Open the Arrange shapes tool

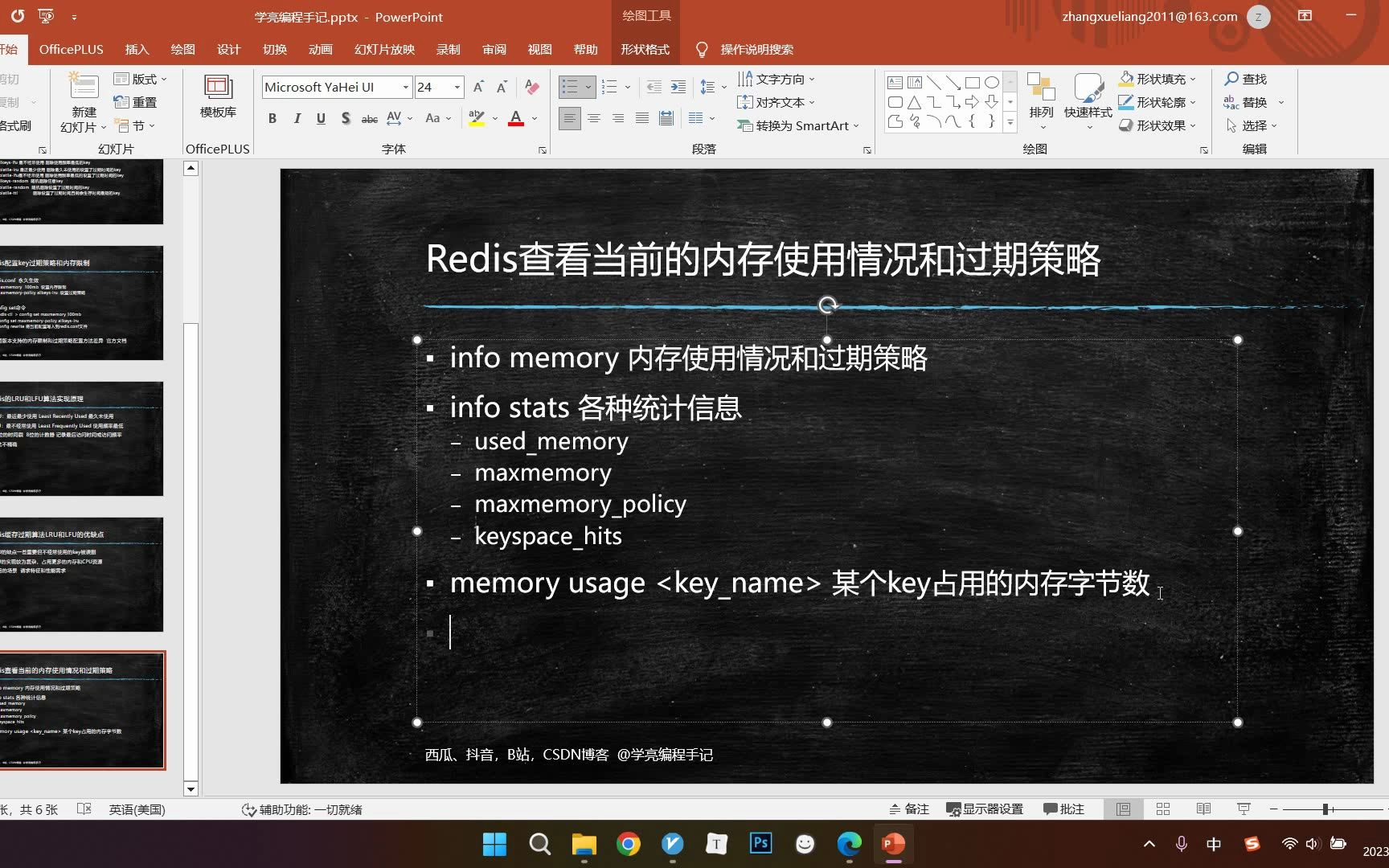pyautogui.click(x=1042, y=100)
